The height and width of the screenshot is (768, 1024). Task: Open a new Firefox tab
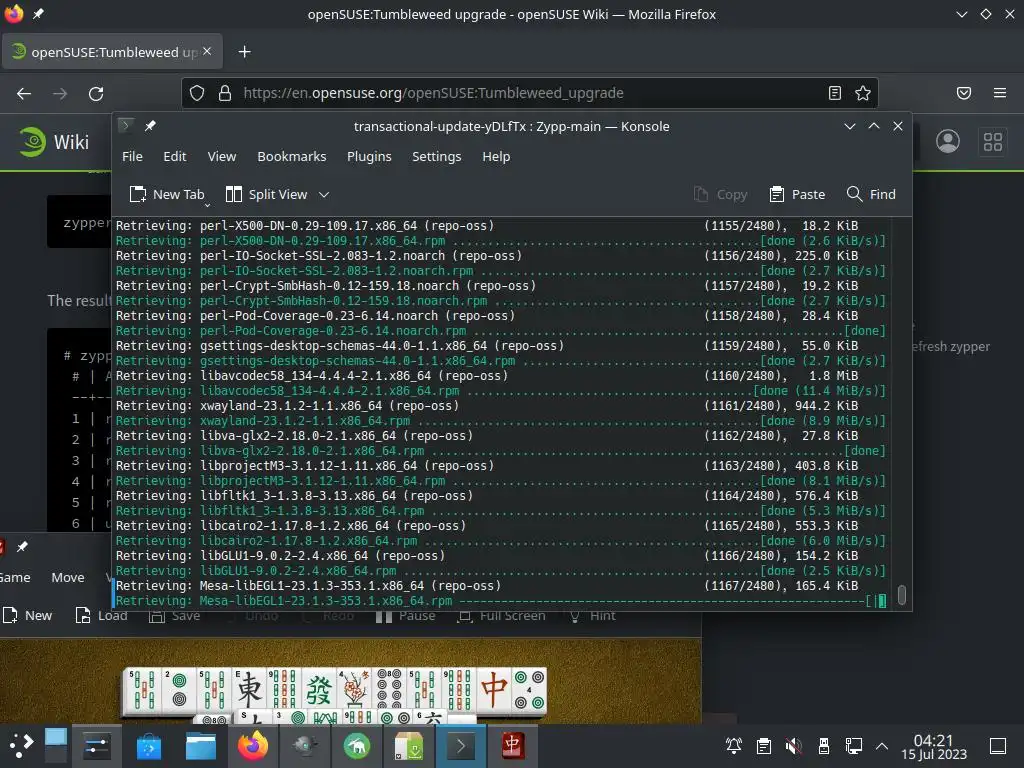[x=244, y=52]
